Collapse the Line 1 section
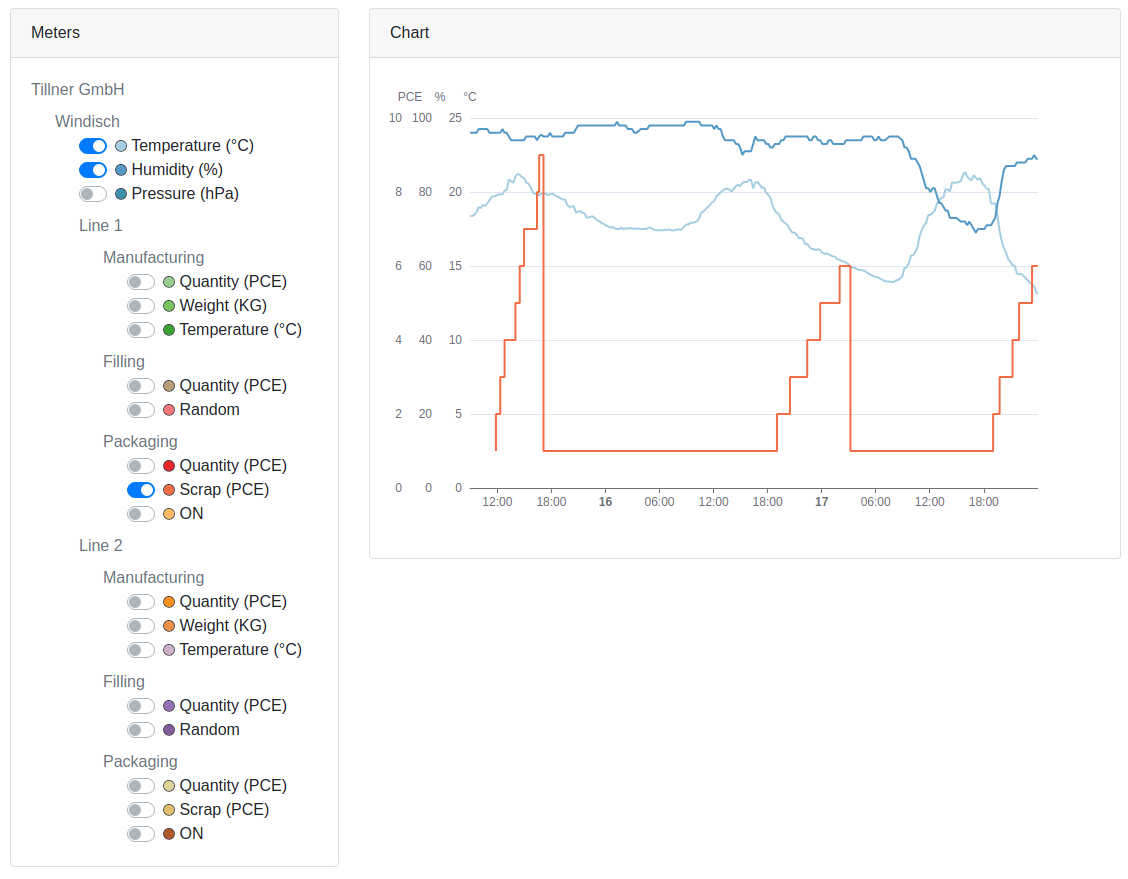This screenshot has height=879, width=1128. [x=101, y=226]
